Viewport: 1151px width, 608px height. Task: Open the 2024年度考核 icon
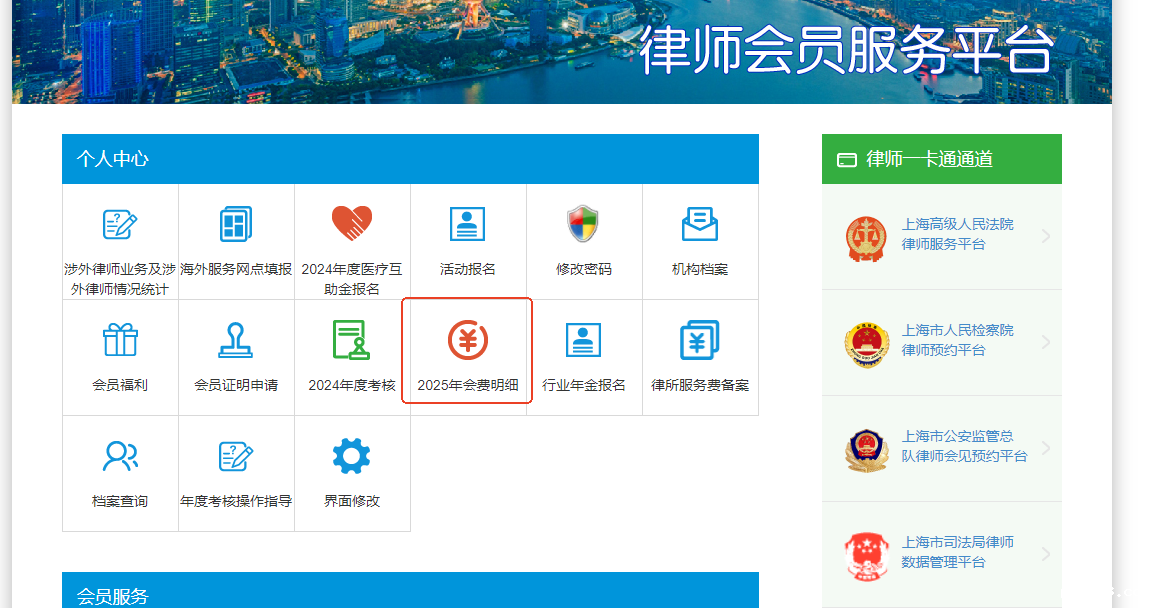tap(352, 341)
